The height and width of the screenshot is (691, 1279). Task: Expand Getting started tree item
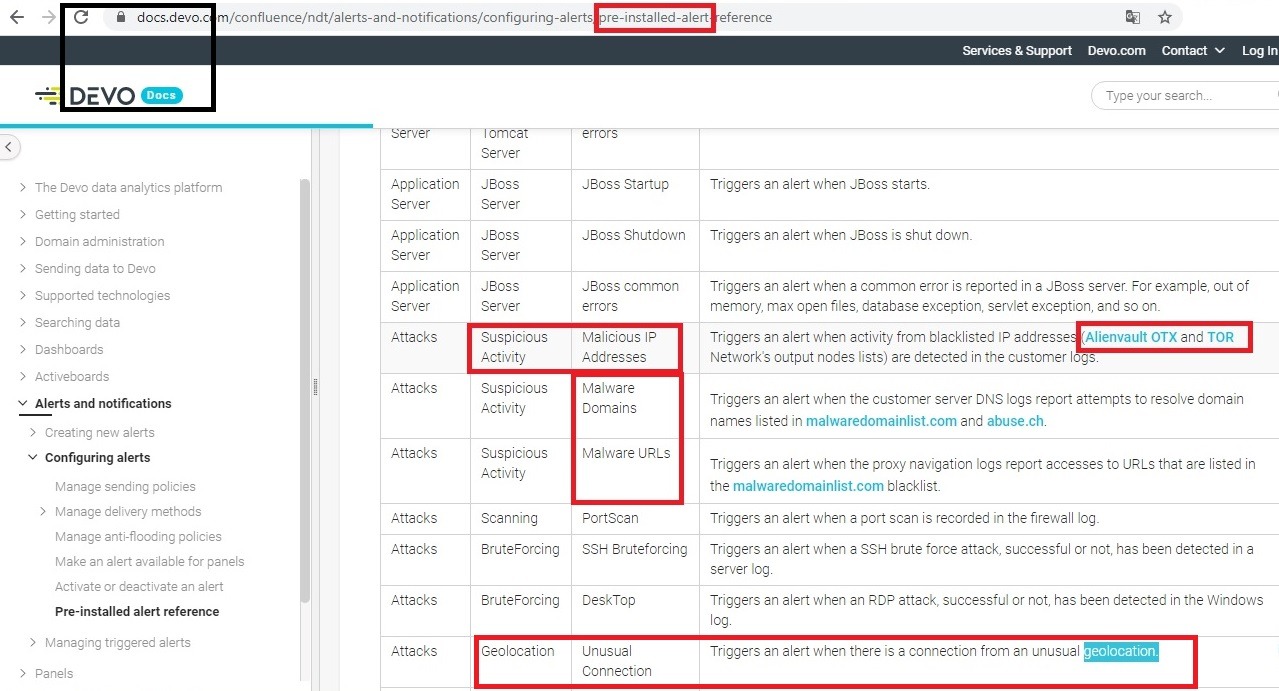24,214
